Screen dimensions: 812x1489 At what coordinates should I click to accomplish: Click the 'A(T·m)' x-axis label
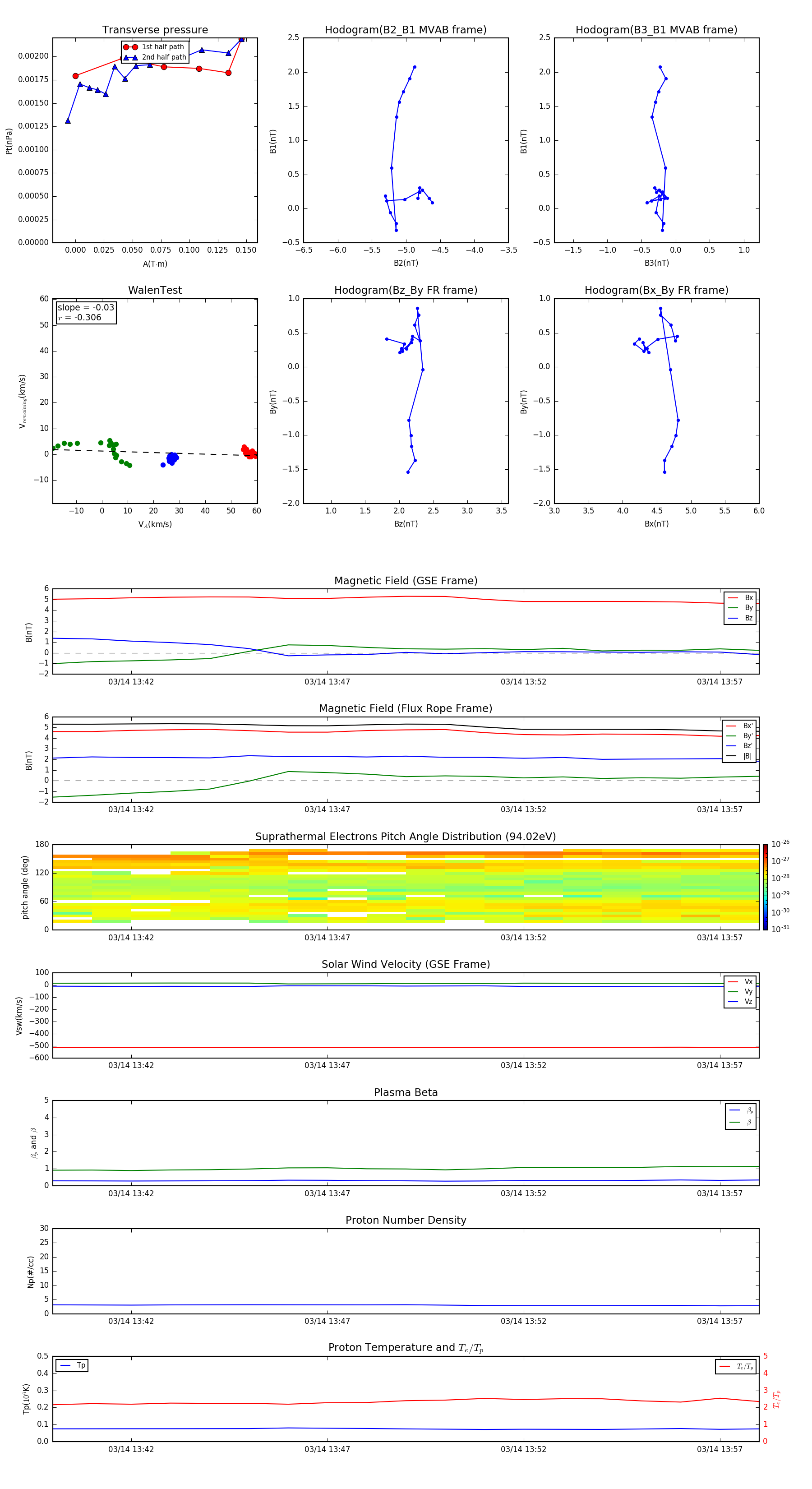(155, 264)
